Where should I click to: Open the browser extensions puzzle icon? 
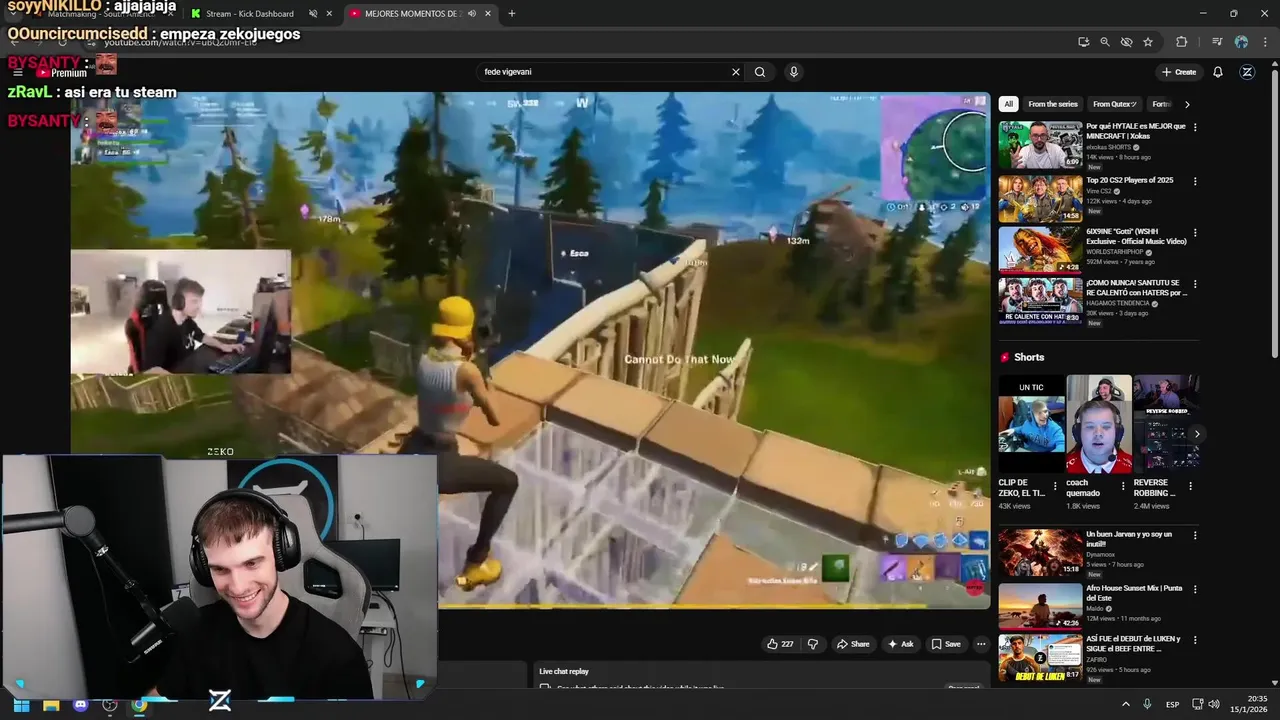click(1182, 42)
